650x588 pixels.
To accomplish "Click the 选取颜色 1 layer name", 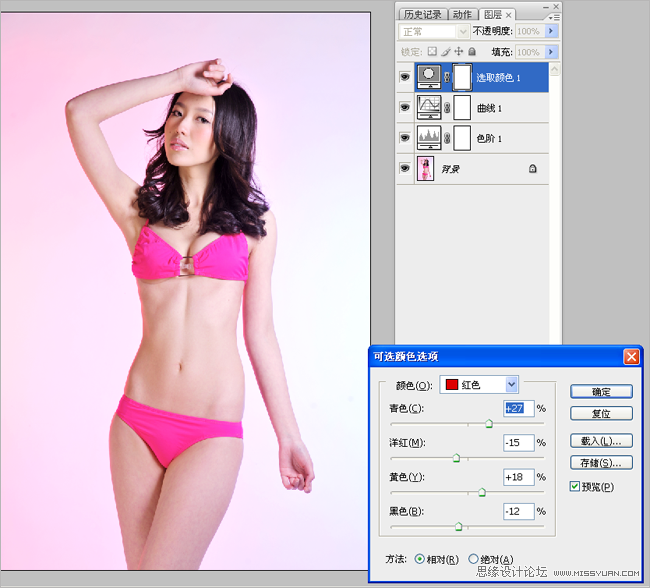I will tap(498, 78).
